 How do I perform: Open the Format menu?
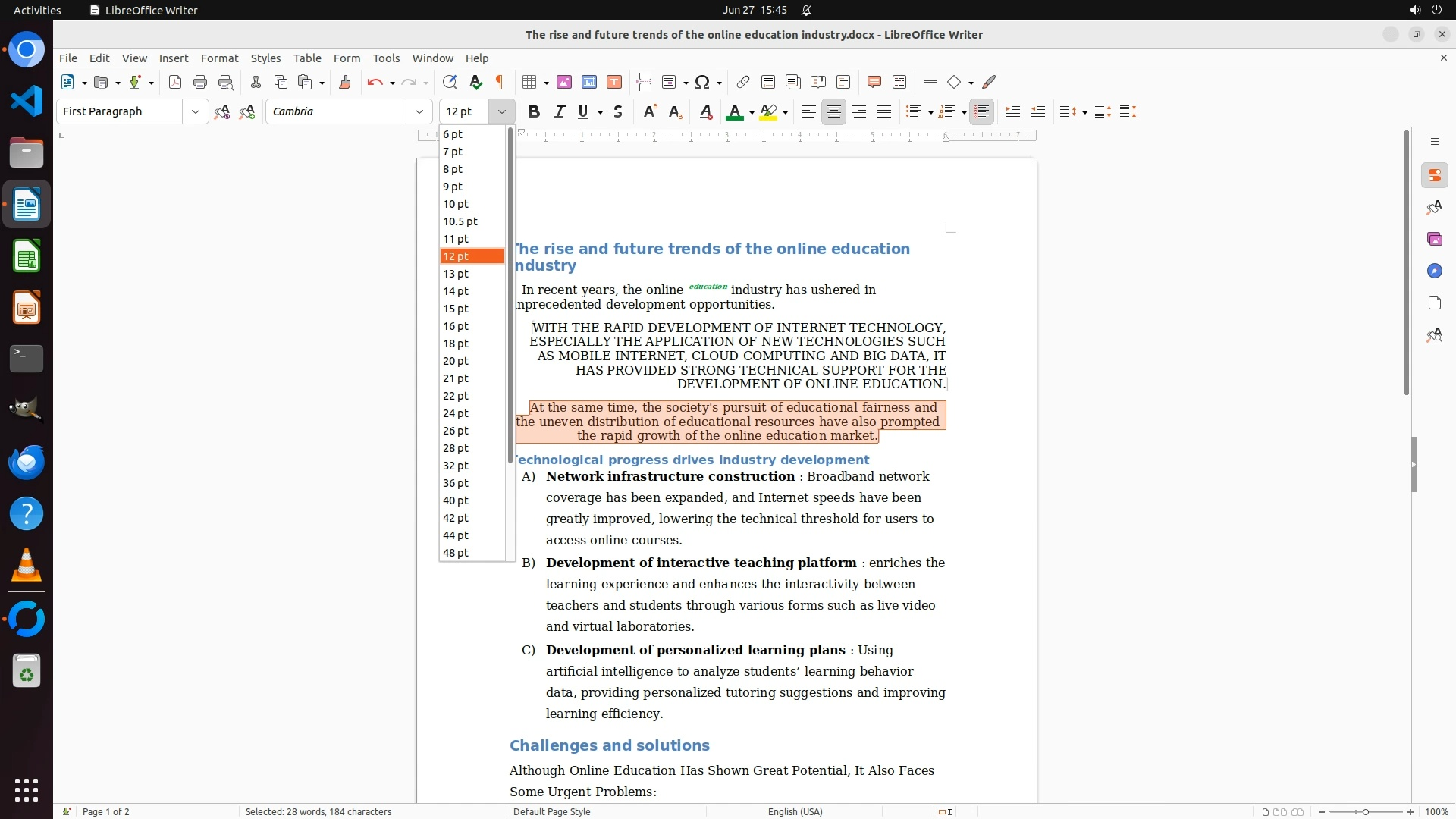click(x=219, y=58)
